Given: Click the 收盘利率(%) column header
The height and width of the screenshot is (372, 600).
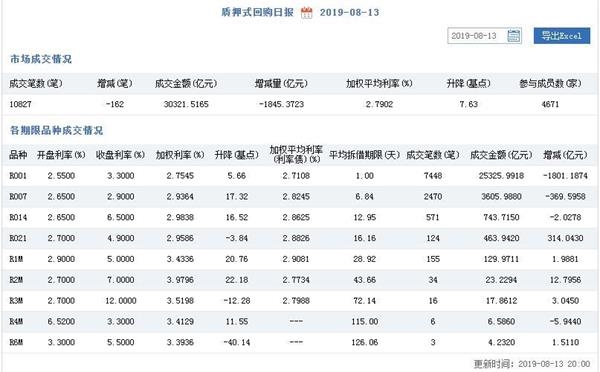Looking at the screenshot, I should (121, 155).
